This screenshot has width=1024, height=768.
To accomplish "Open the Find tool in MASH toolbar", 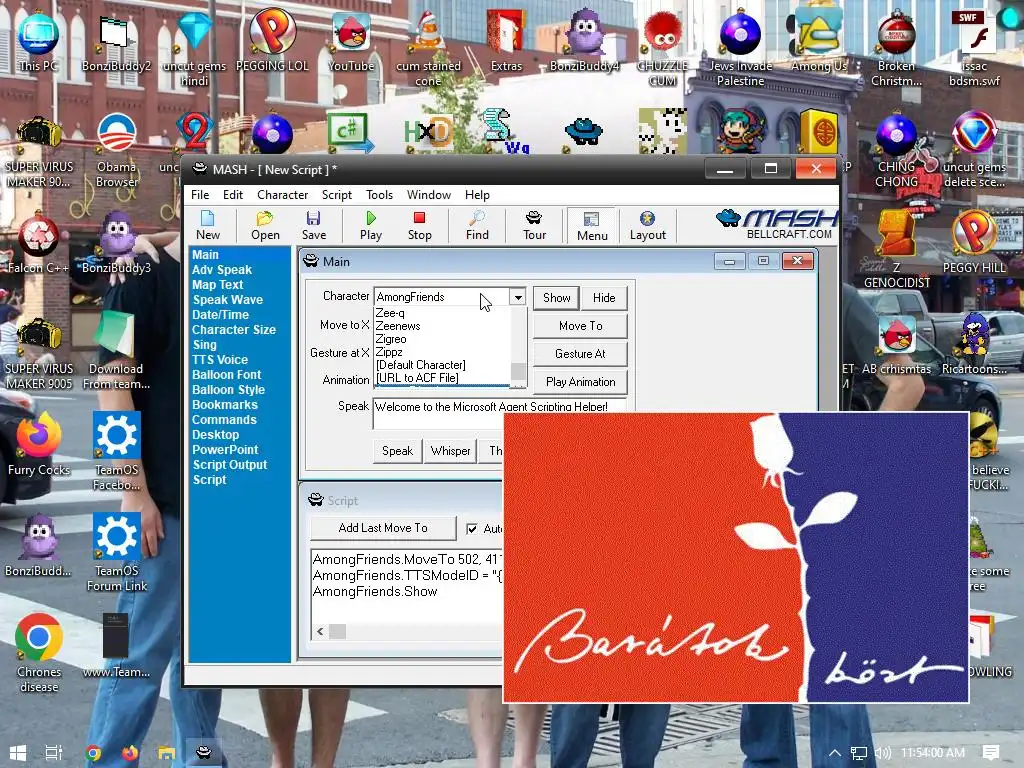I will [477, 226].
